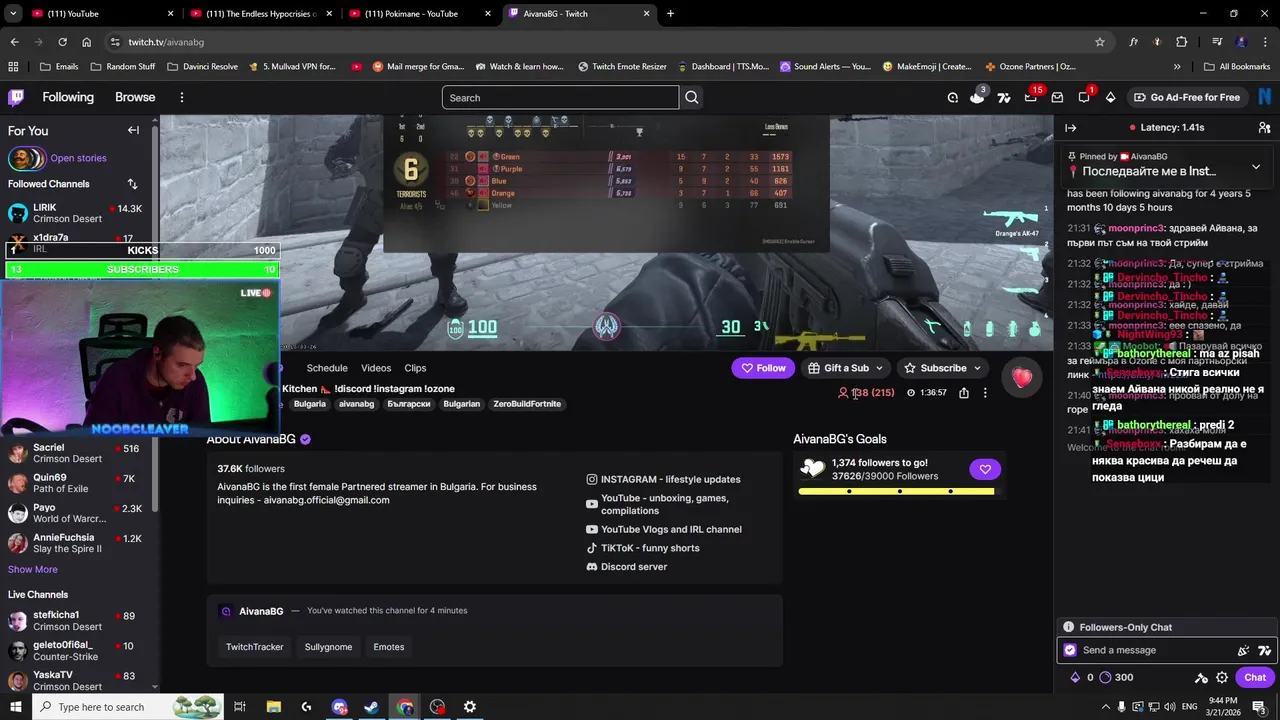Open the Random Stuff bookmarks folder
The height and width of the screenshot is (720, 1280).
[122, 66]
